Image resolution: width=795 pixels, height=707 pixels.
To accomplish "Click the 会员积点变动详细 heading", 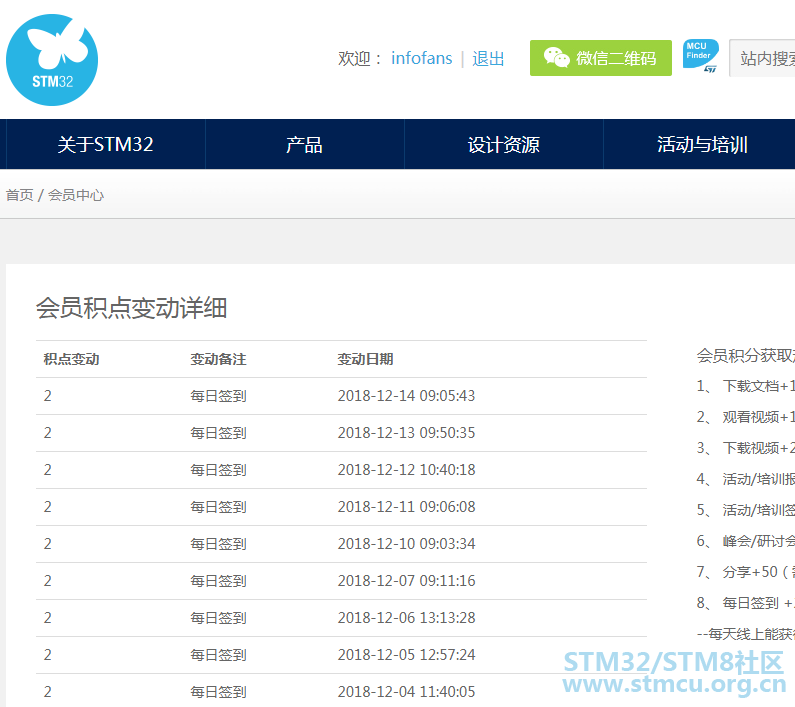I will (x=131, y=308).
